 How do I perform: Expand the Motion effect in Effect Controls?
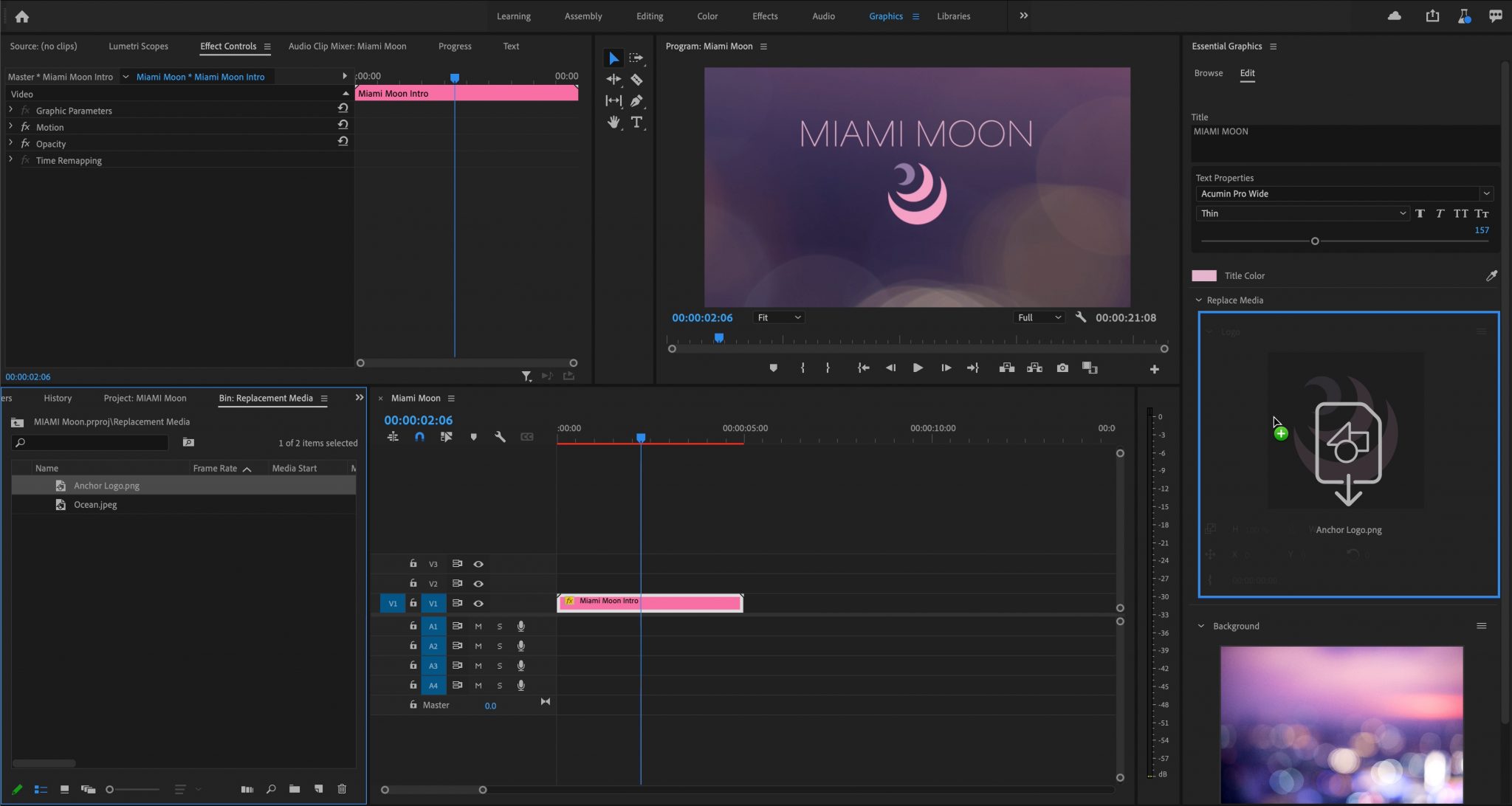tap(10, 126)
